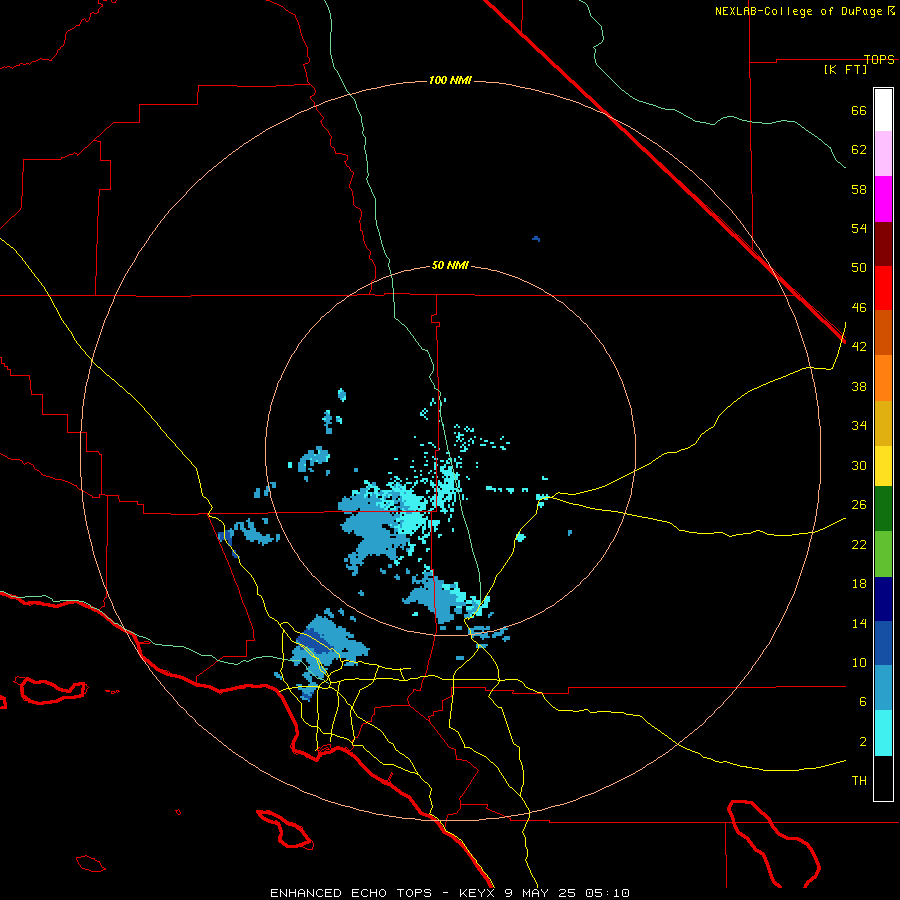Click the 46 scale value

point(859,308)
